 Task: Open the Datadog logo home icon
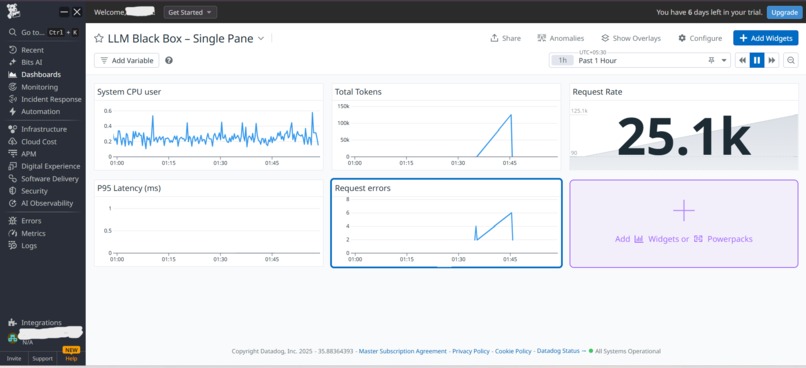14,11
